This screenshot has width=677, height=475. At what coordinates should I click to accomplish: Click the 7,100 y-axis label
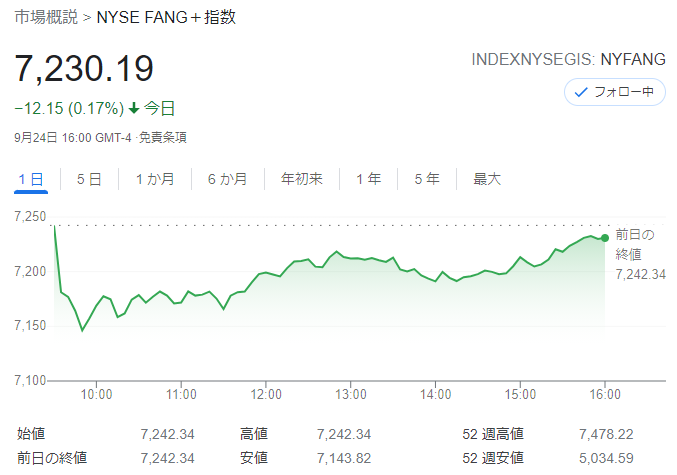click(30, 380)
